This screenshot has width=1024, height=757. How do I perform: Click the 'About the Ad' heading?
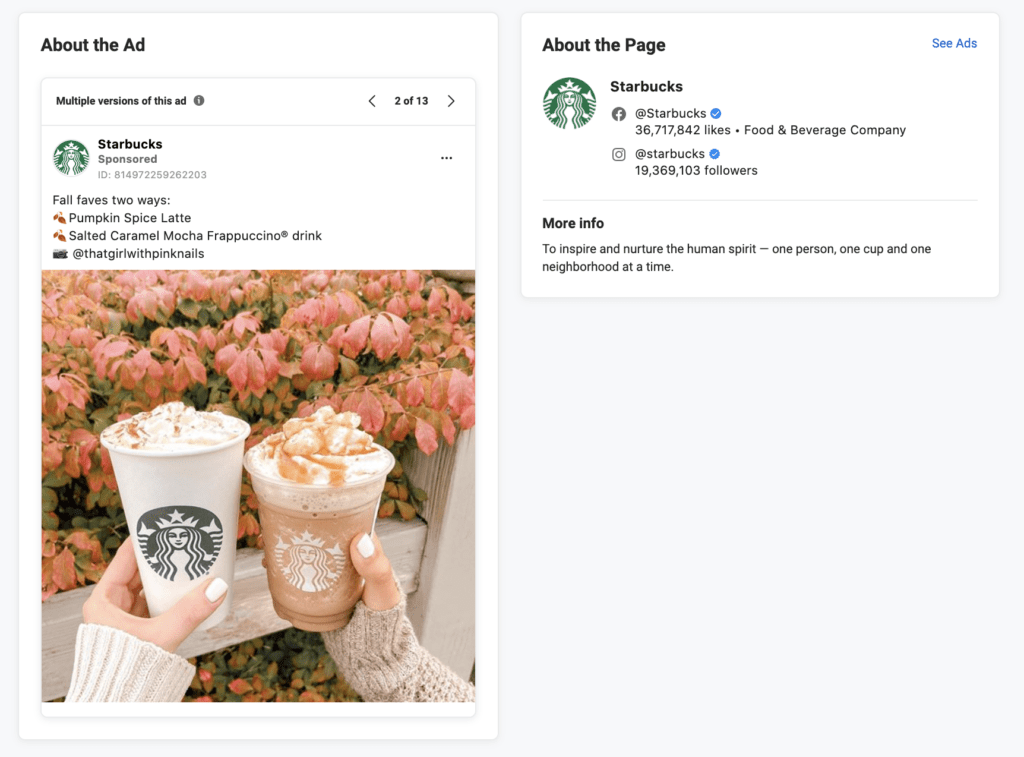click(x=93, y=45)
